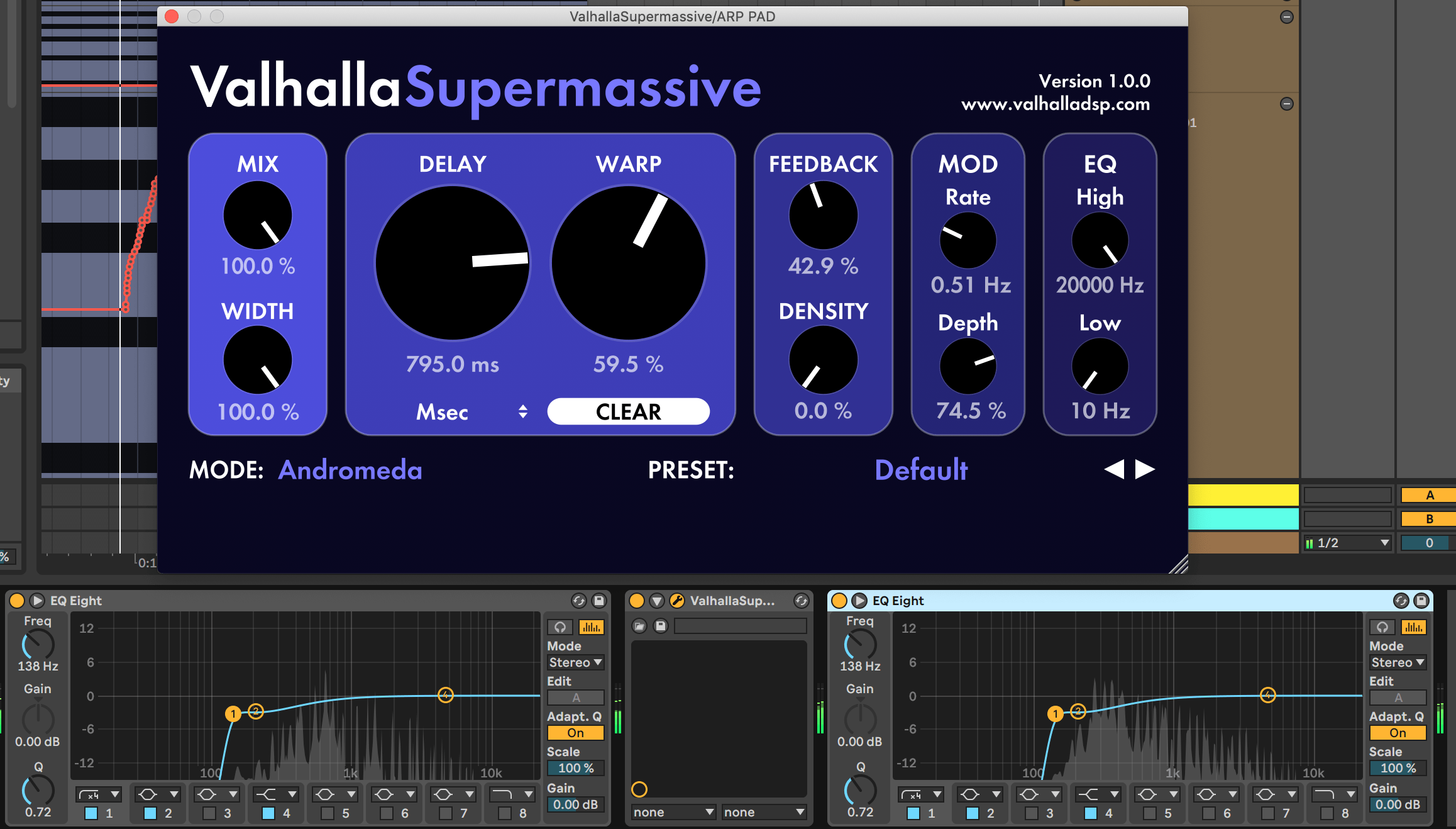Enable headphone audition on the left EQ Eight
The width and height of the screenshot is (1456, 829).
[560, 626]
